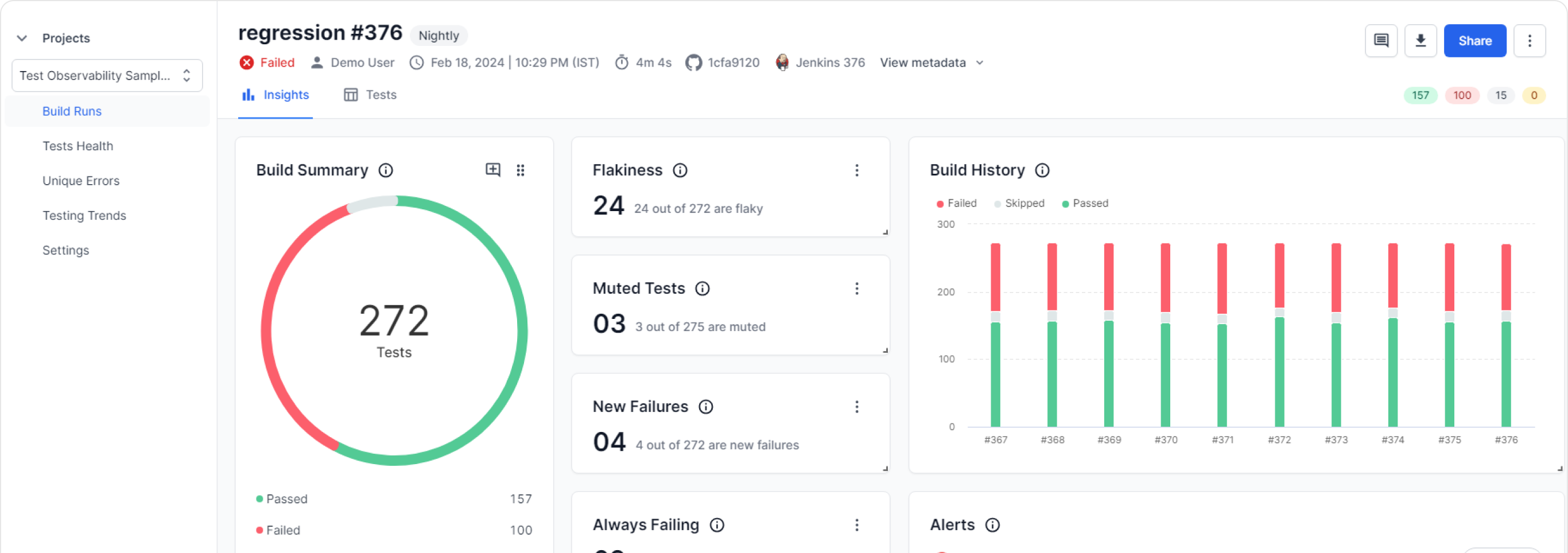Screen dimensions: 1568x553
Task: Click the Muted Tests count 03
Action: pos(610,324)
